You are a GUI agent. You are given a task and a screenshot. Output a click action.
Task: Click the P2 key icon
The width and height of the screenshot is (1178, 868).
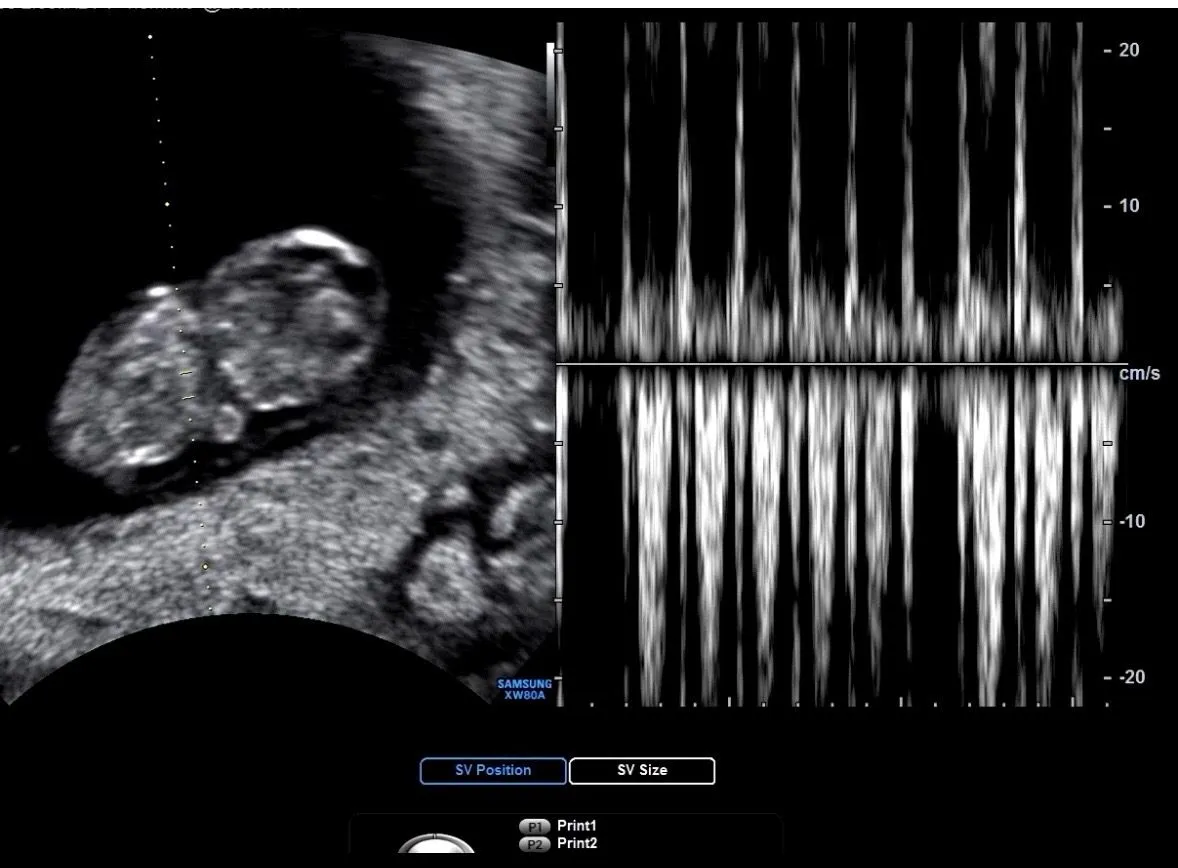pyautogui.click(x=534, y=844)
